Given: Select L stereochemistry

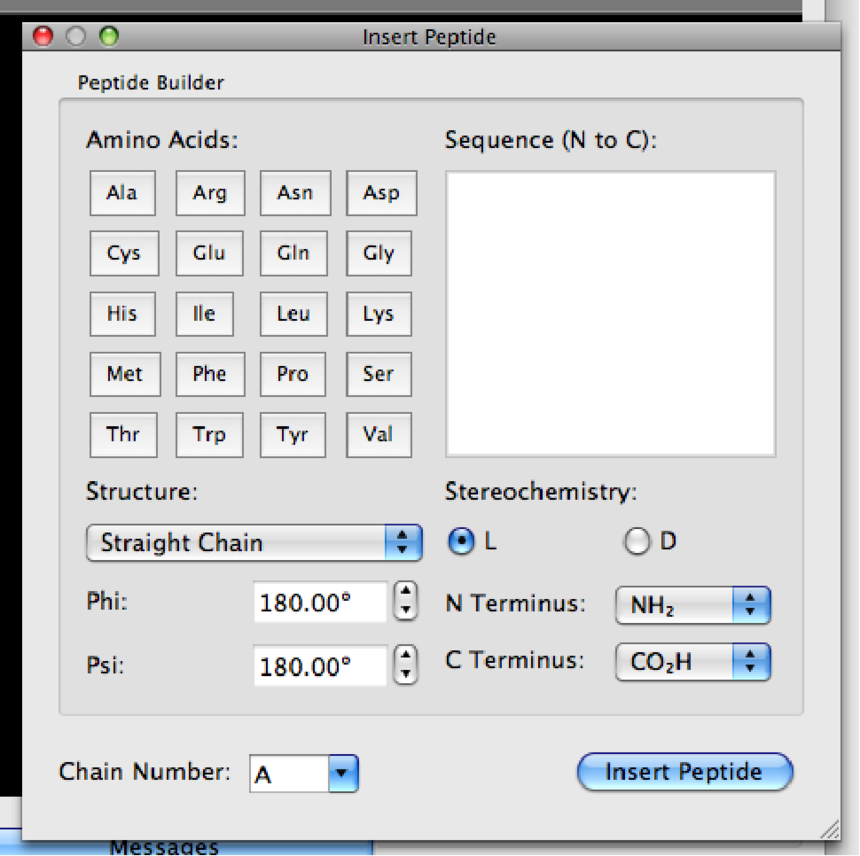Looking at the screenshot, I should tap(462, 542).
